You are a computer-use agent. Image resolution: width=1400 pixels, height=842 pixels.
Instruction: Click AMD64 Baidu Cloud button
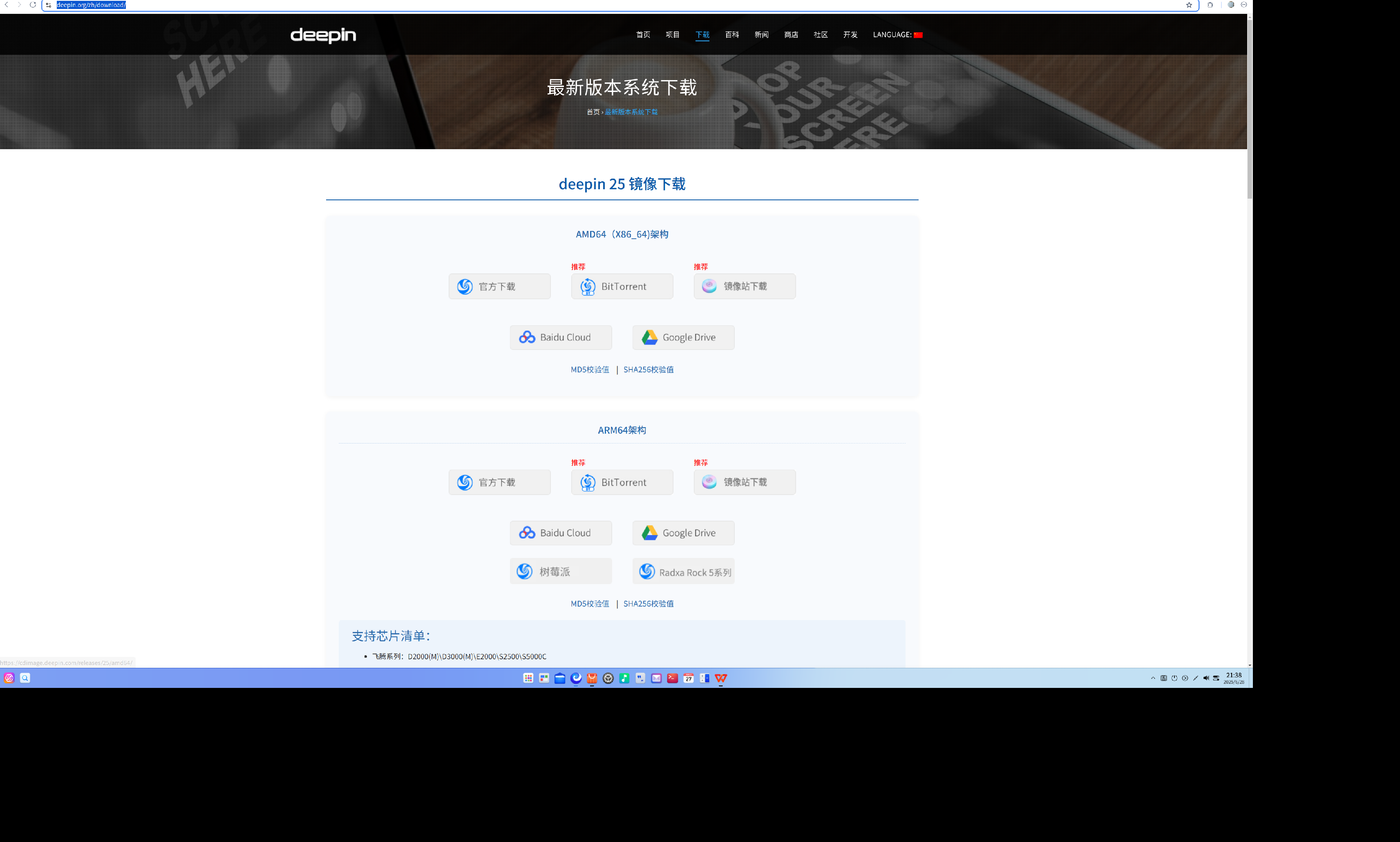click(x=561, y=338)
